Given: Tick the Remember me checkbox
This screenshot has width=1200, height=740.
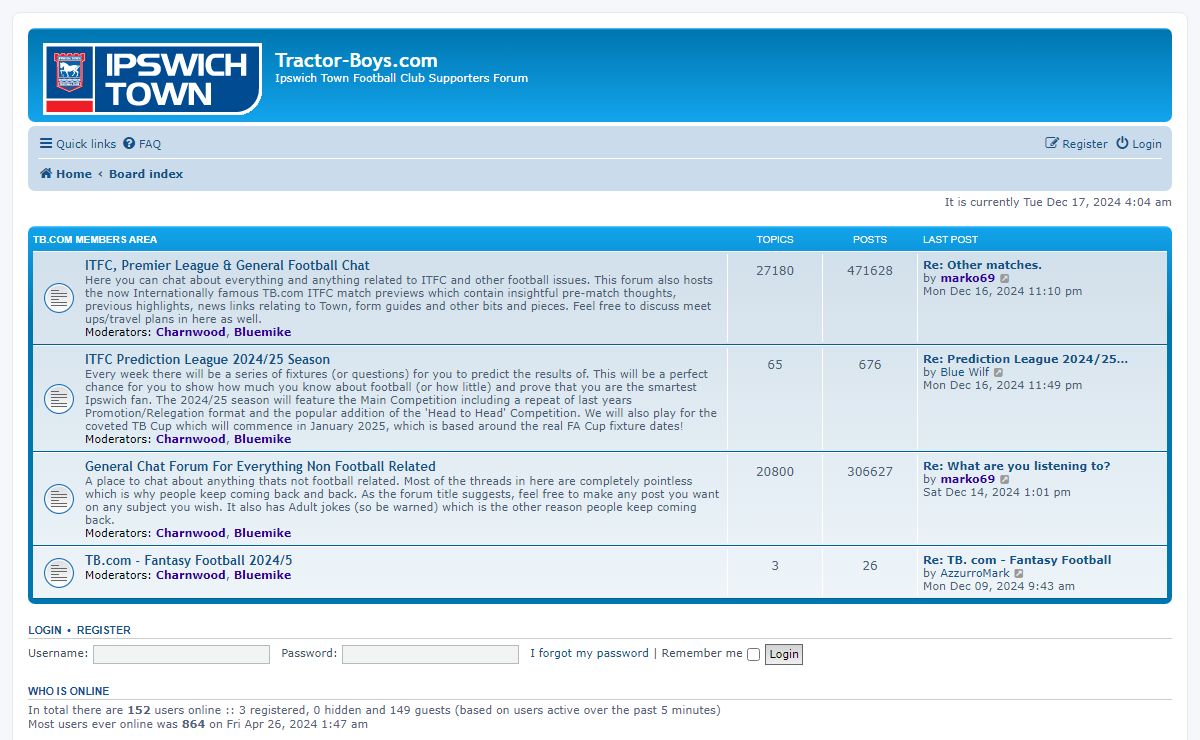Looking at the screenshot, I should 753,655.
